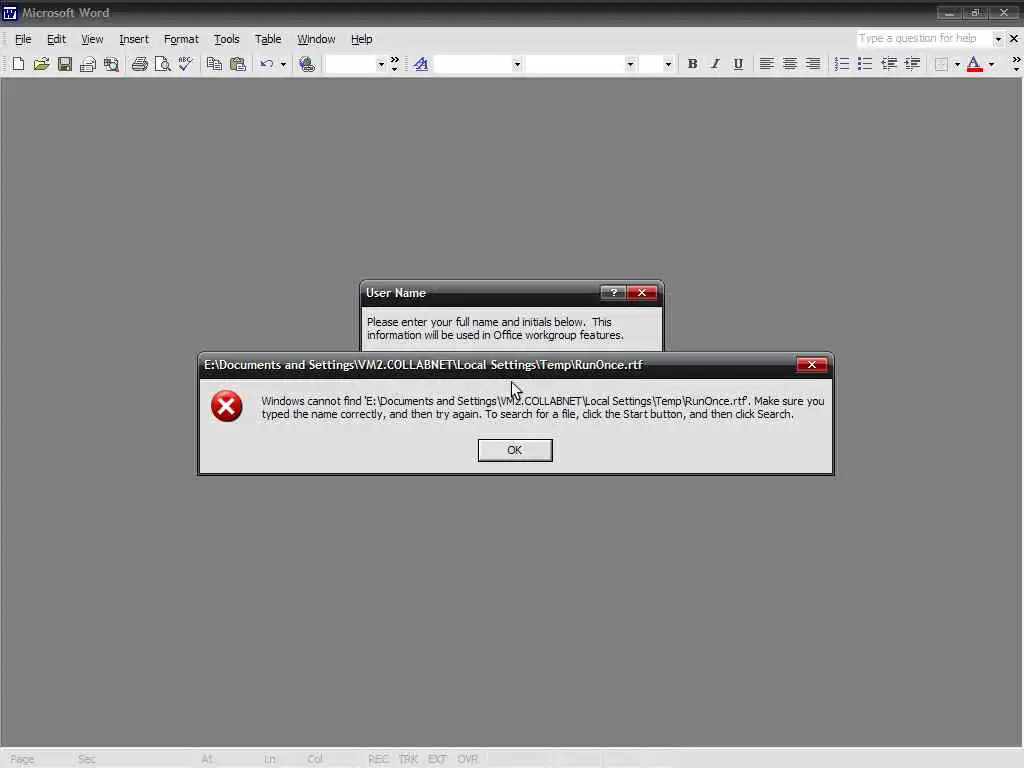The width and height of the screenshot is (1024, 768).
Task: Expand the font color dropdown arrow
Action: coord(991,64)
